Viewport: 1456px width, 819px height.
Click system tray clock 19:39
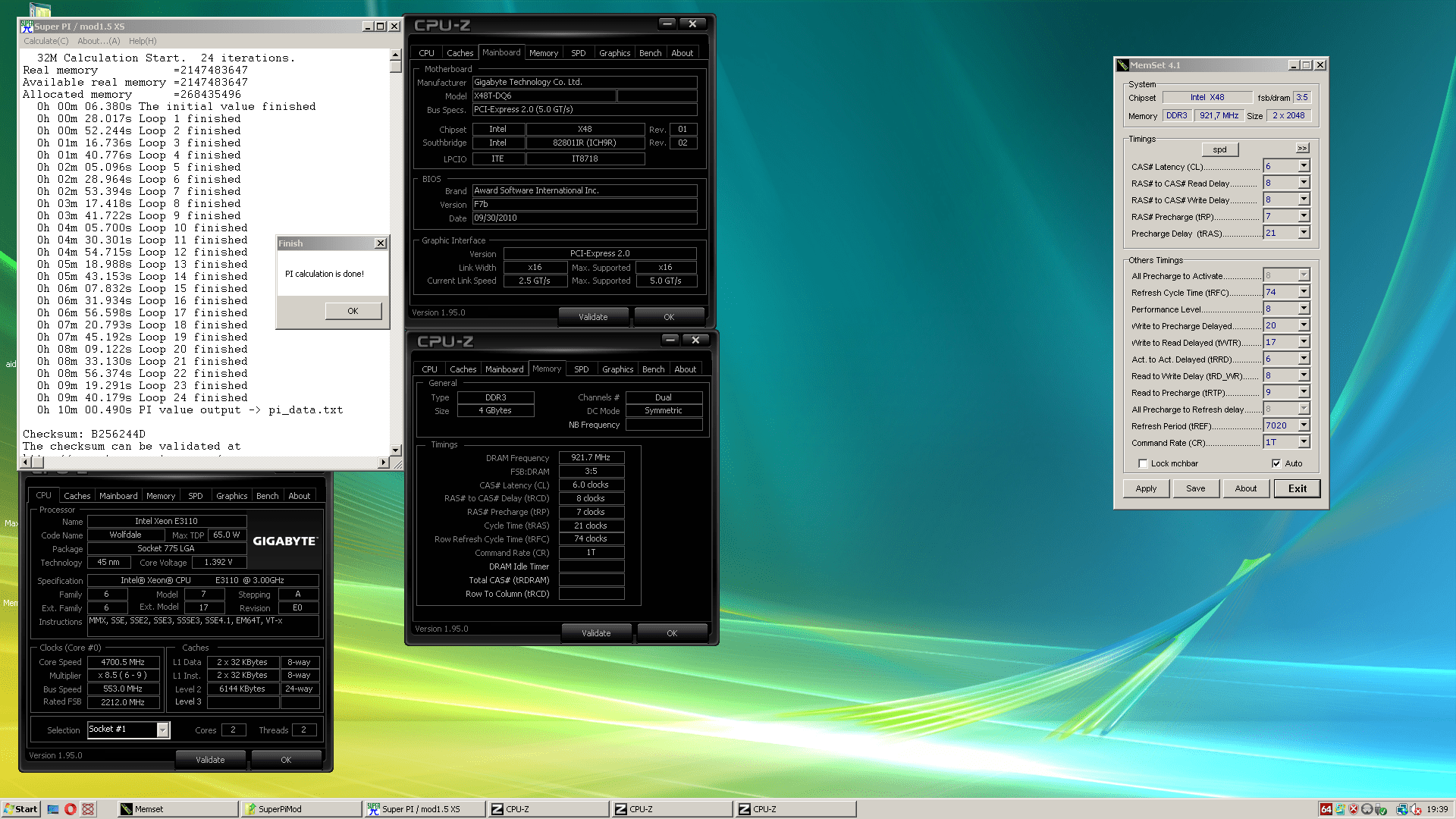point(1436,809)
